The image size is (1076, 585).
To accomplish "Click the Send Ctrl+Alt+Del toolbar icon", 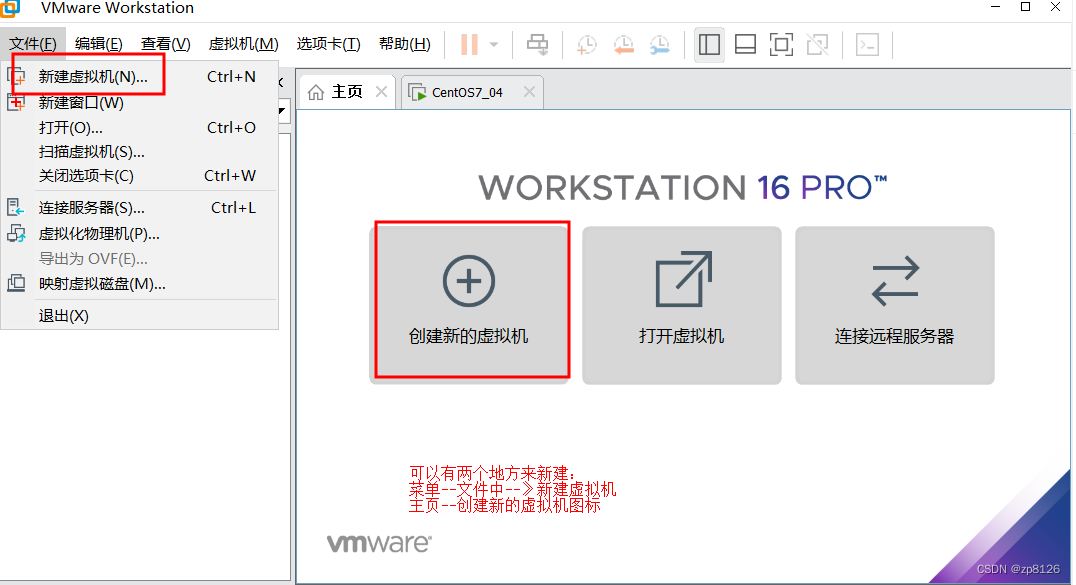I will coord(537,45).
